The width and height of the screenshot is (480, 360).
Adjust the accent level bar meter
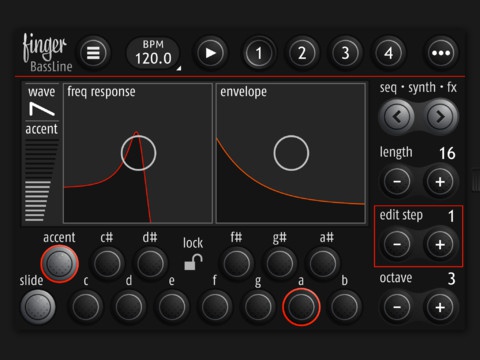pos(42,181)
